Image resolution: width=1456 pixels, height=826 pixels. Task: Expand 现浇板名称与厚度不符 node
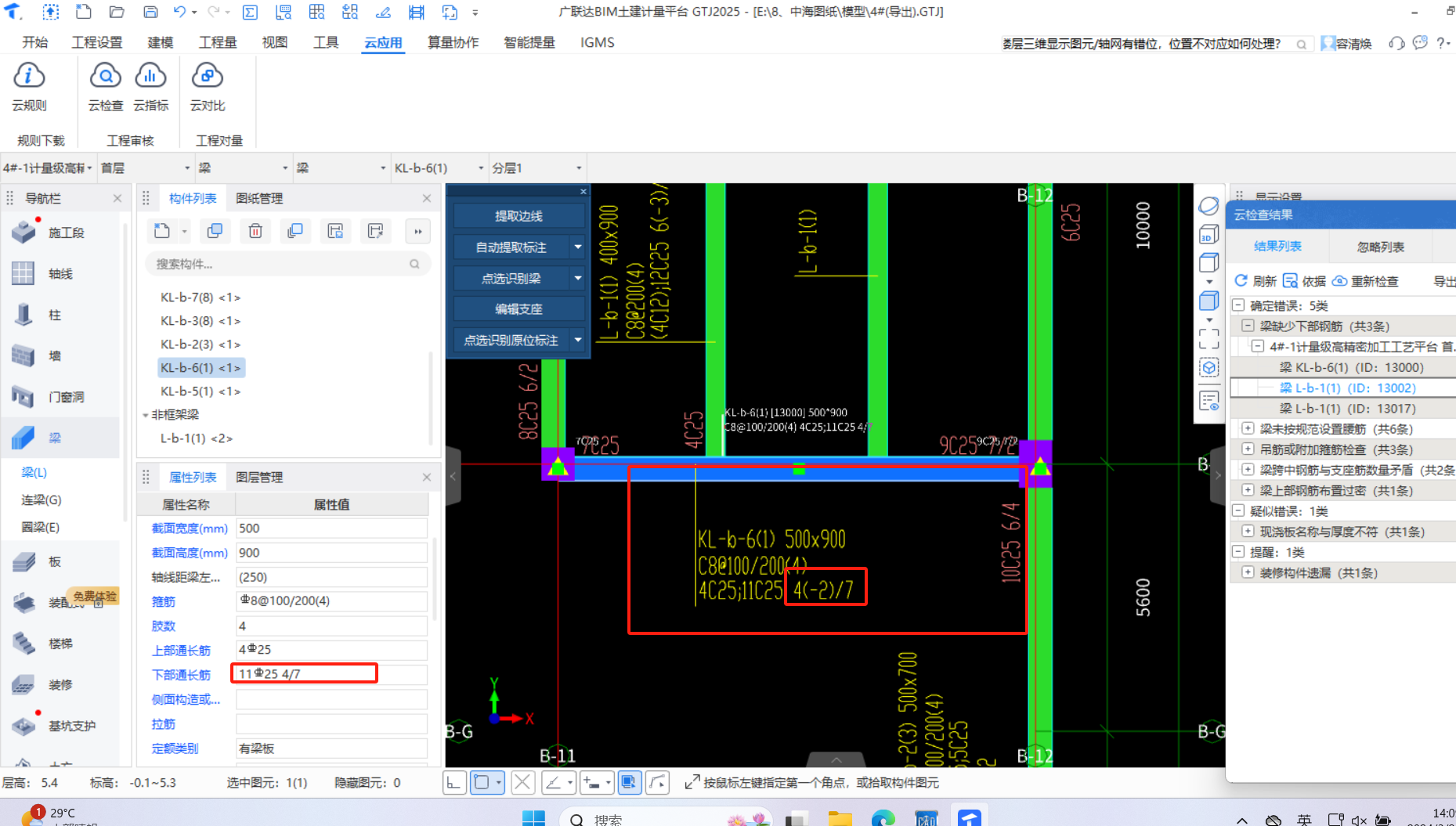[x=1248, y=531]
